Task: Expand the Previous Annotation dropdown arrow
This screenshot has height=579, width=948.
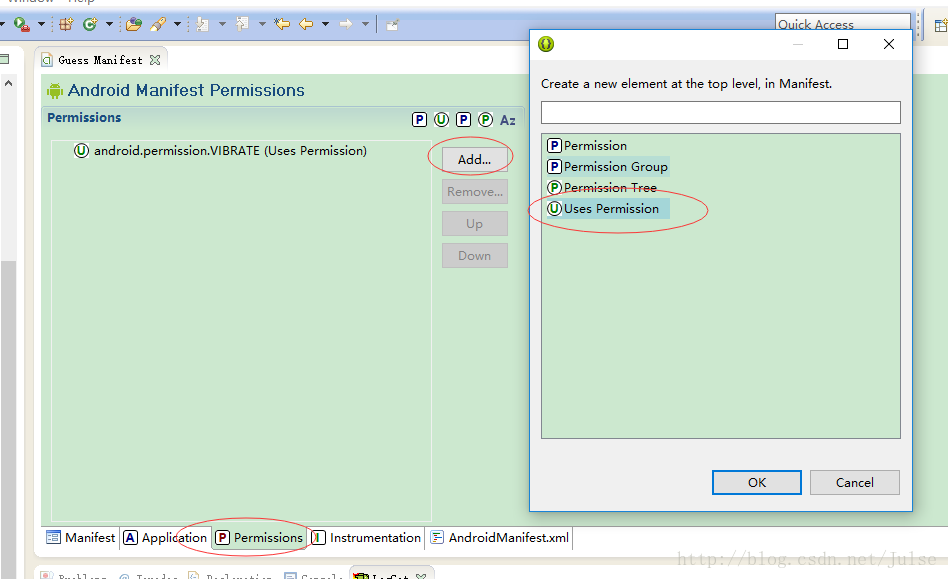Action: (262, 24)
